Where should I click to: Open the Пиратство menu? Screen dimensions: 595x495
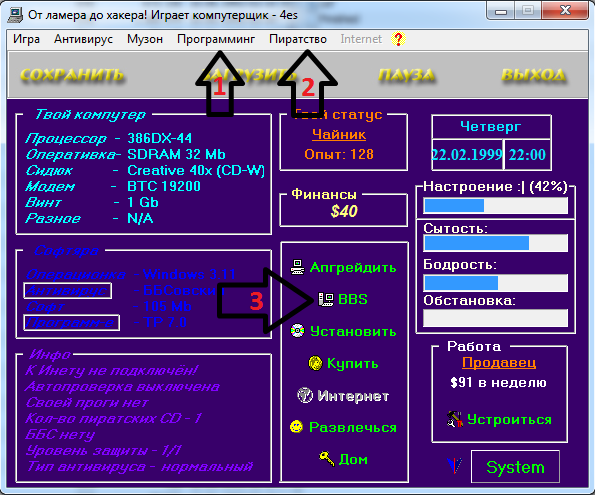point(298,39)
